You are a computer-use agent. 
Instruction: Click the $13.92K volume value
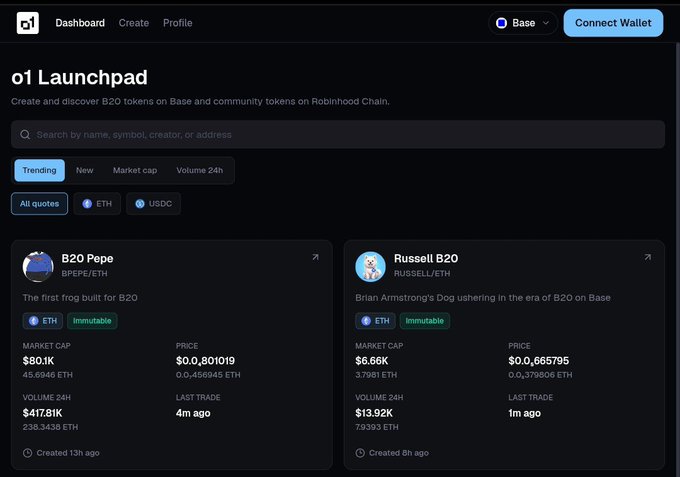click(x=374, y=413)
